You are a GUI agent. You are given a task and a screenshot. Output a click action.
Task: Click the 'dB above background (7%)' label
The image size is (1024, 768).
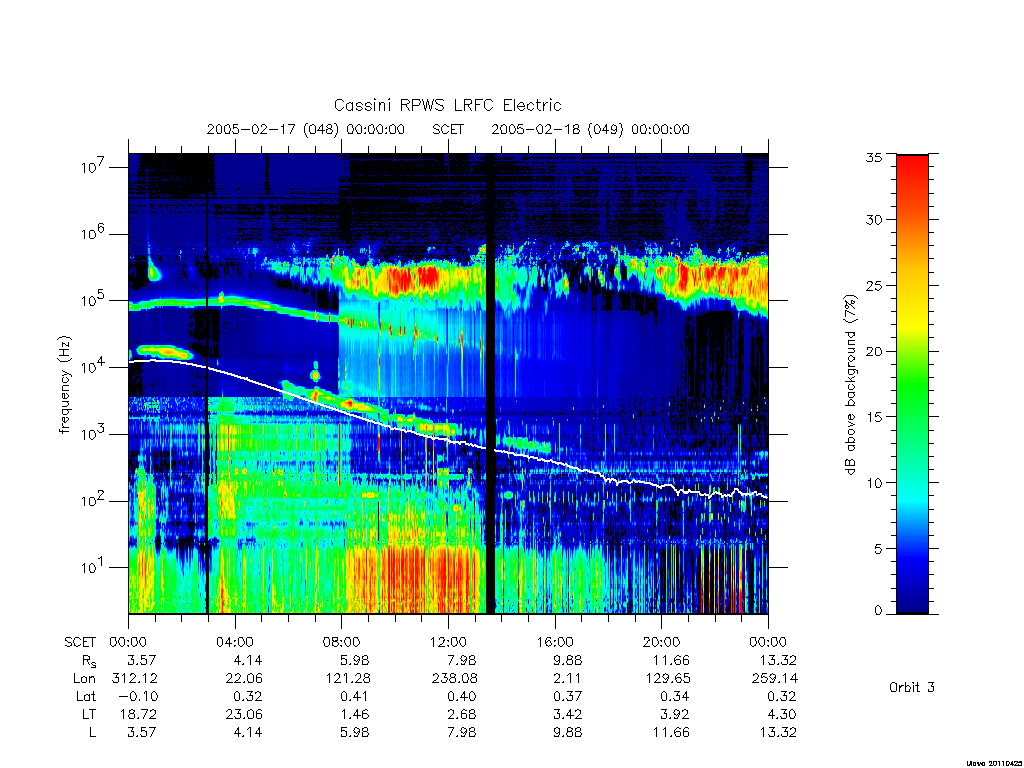850,385
